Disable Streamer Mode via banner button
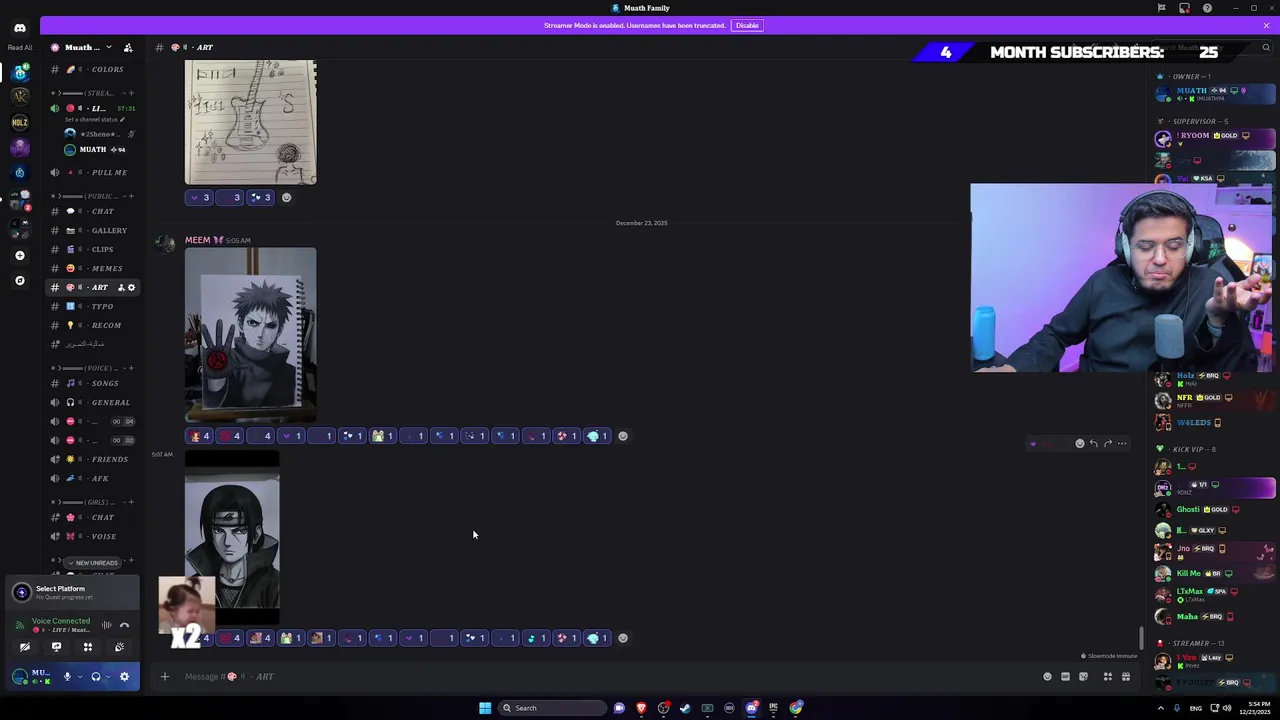 (x=747, y=25)
